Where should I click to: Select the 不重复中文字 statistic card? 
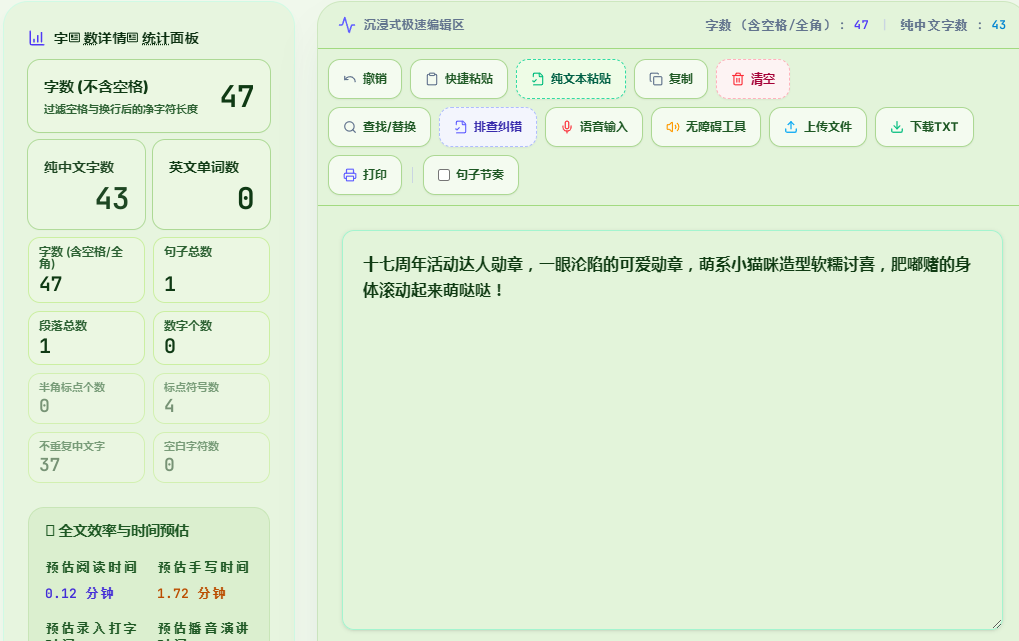pyautogui.click(x=86, y=458)
